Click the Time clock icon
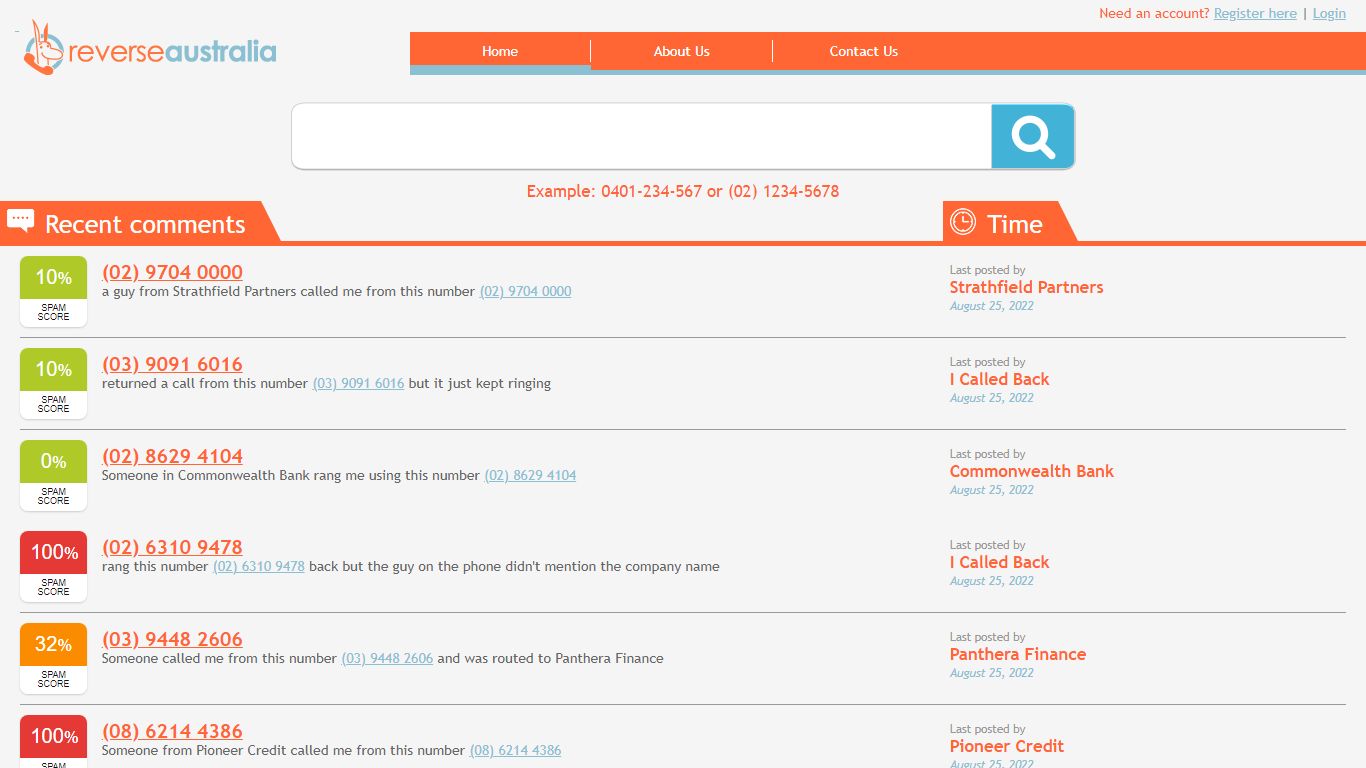Viewport: 1366px width, 768px height. click(962, 221)
